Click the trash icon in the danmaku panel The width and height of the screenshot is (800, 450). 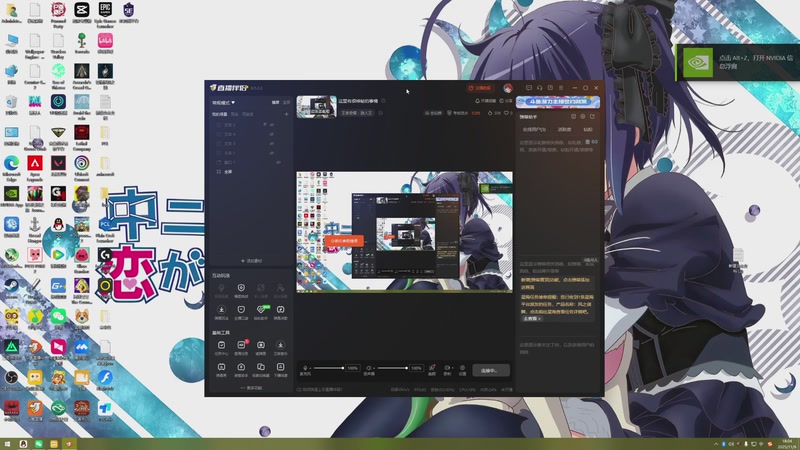(x=588, y=142)
